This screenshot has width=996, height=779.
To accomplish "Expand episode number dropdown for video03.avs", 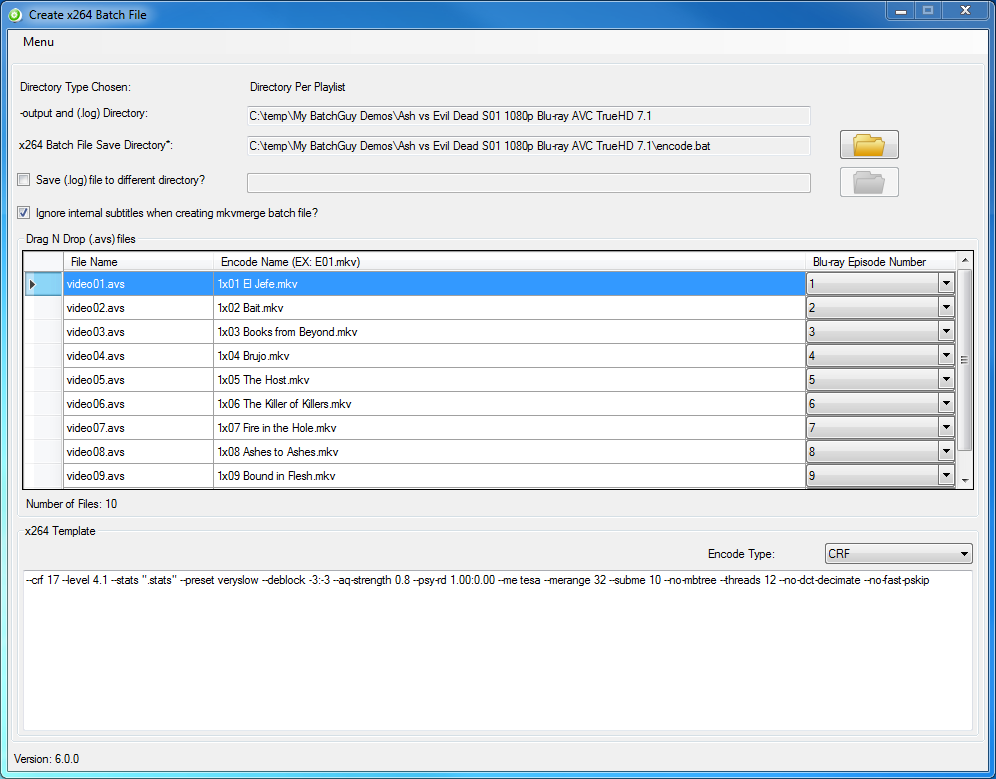I will coord(946,332).
